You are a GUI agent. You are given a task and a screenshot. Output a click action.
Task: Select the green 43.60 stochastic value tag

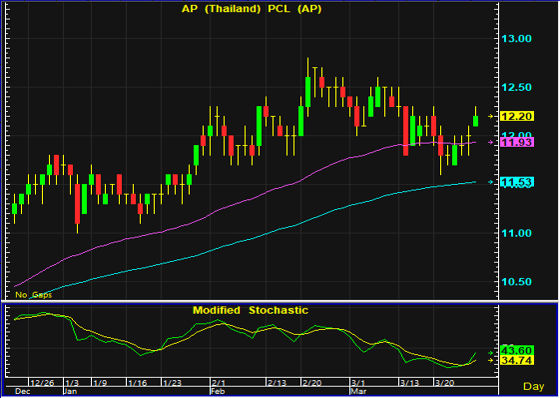pyautogui.click(x=517, y=350)
